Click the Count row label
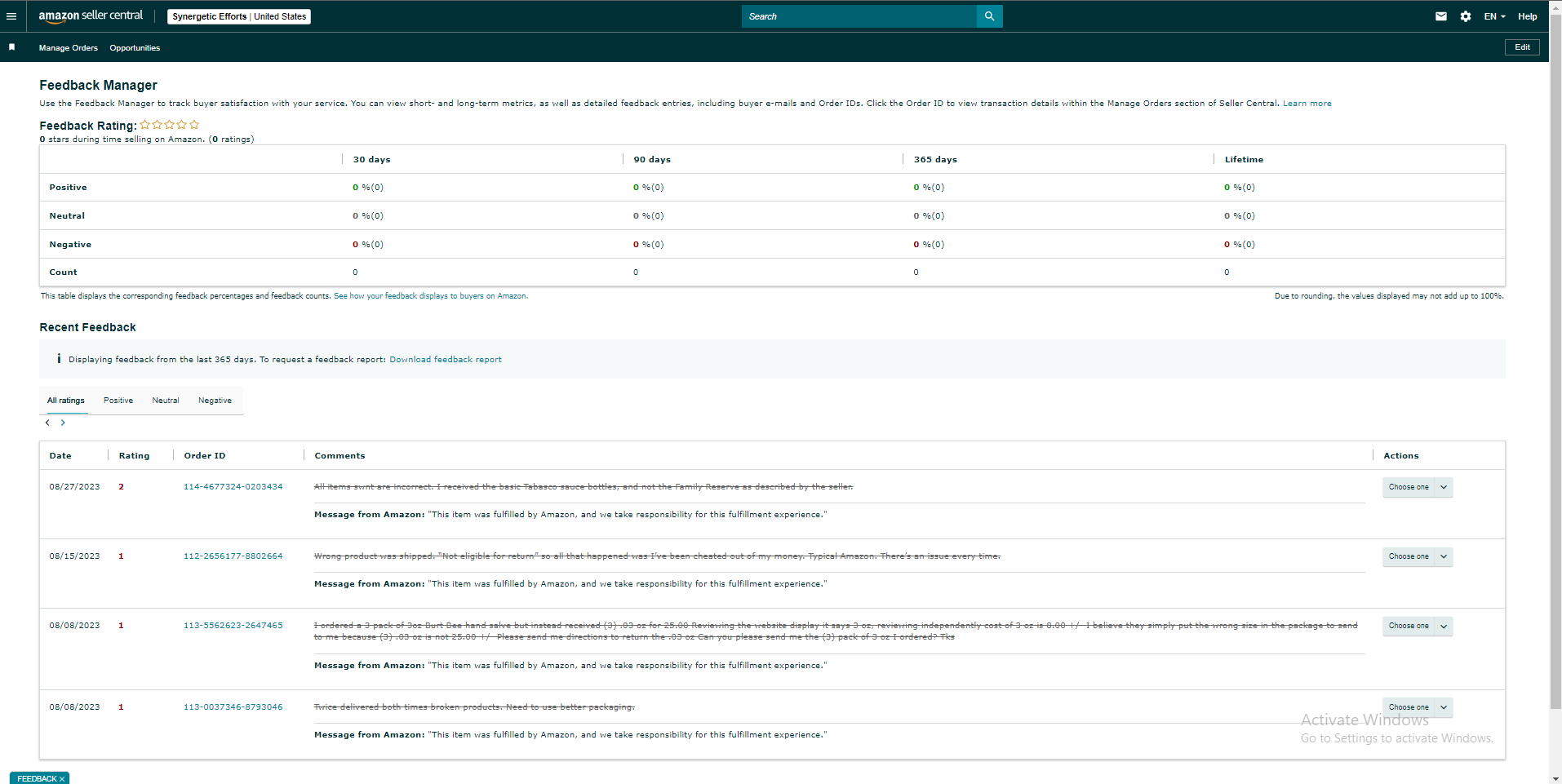 [x=63, y=272]
